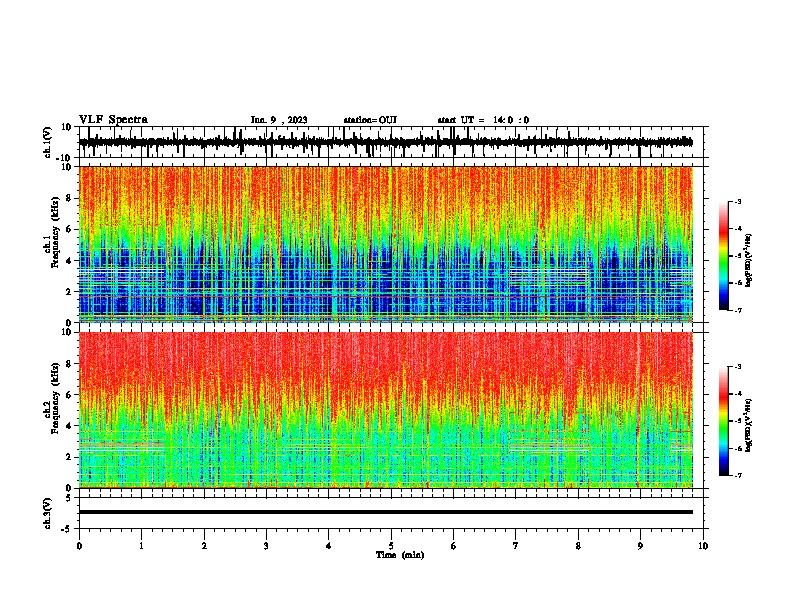Click the "station=OUI" header label
Screen dimensions: 792x612
370,120
